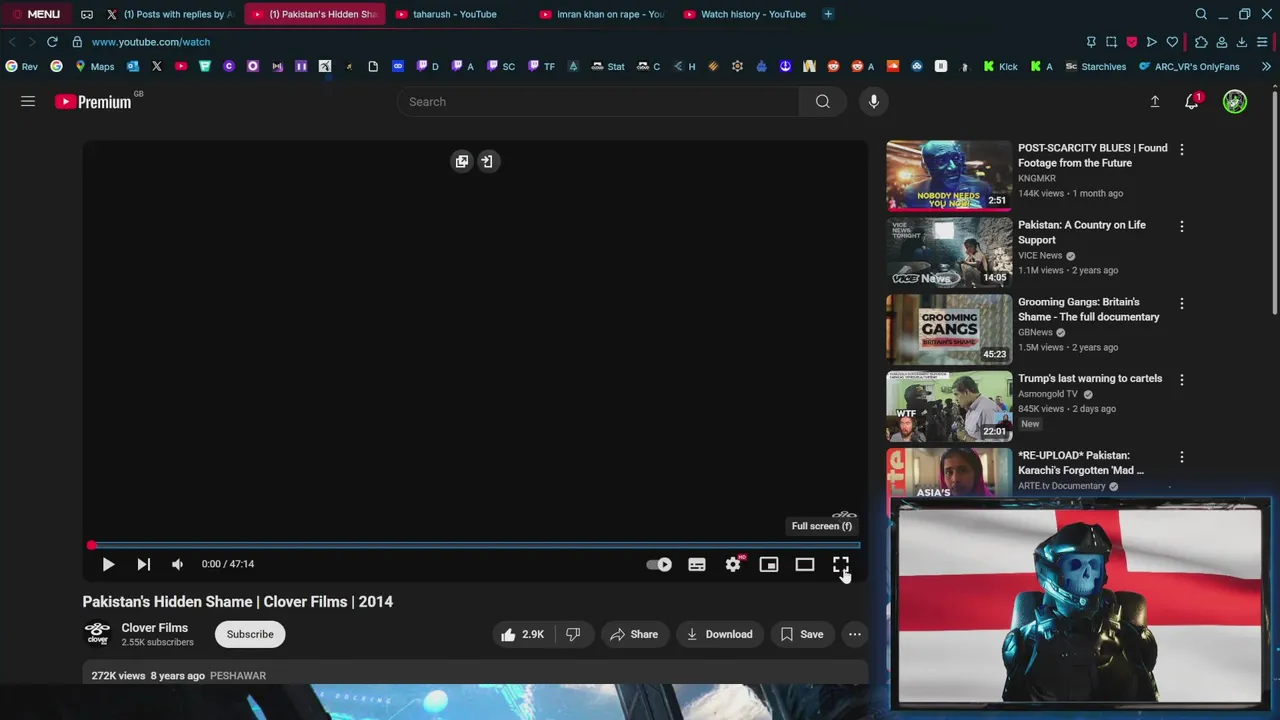Switch to theater mode
Viewport: 1280px width, 720px height.
[x=805, y=564]
